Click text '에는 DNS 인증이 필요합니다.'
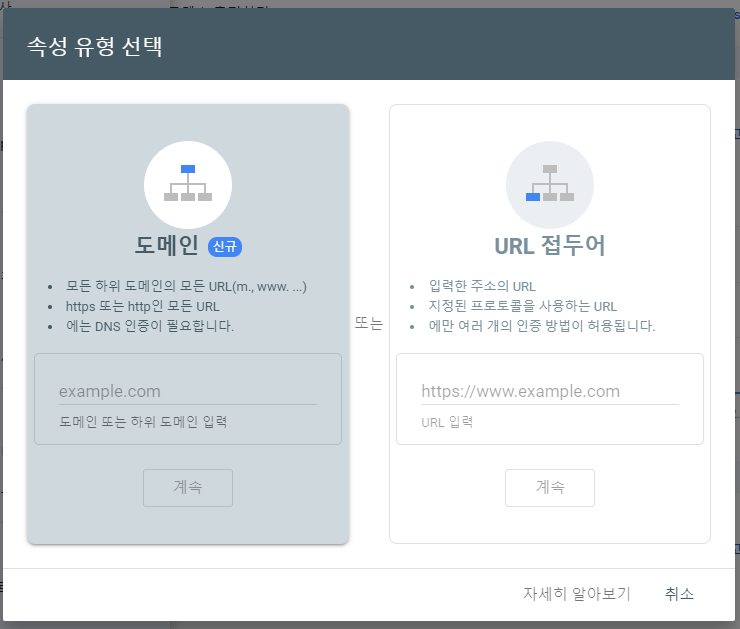740x629 pixels. point(150,326)
